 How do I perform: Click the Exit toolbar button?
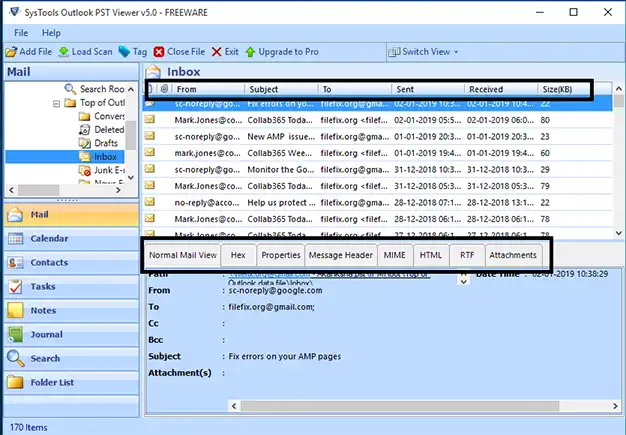point(225,51)
